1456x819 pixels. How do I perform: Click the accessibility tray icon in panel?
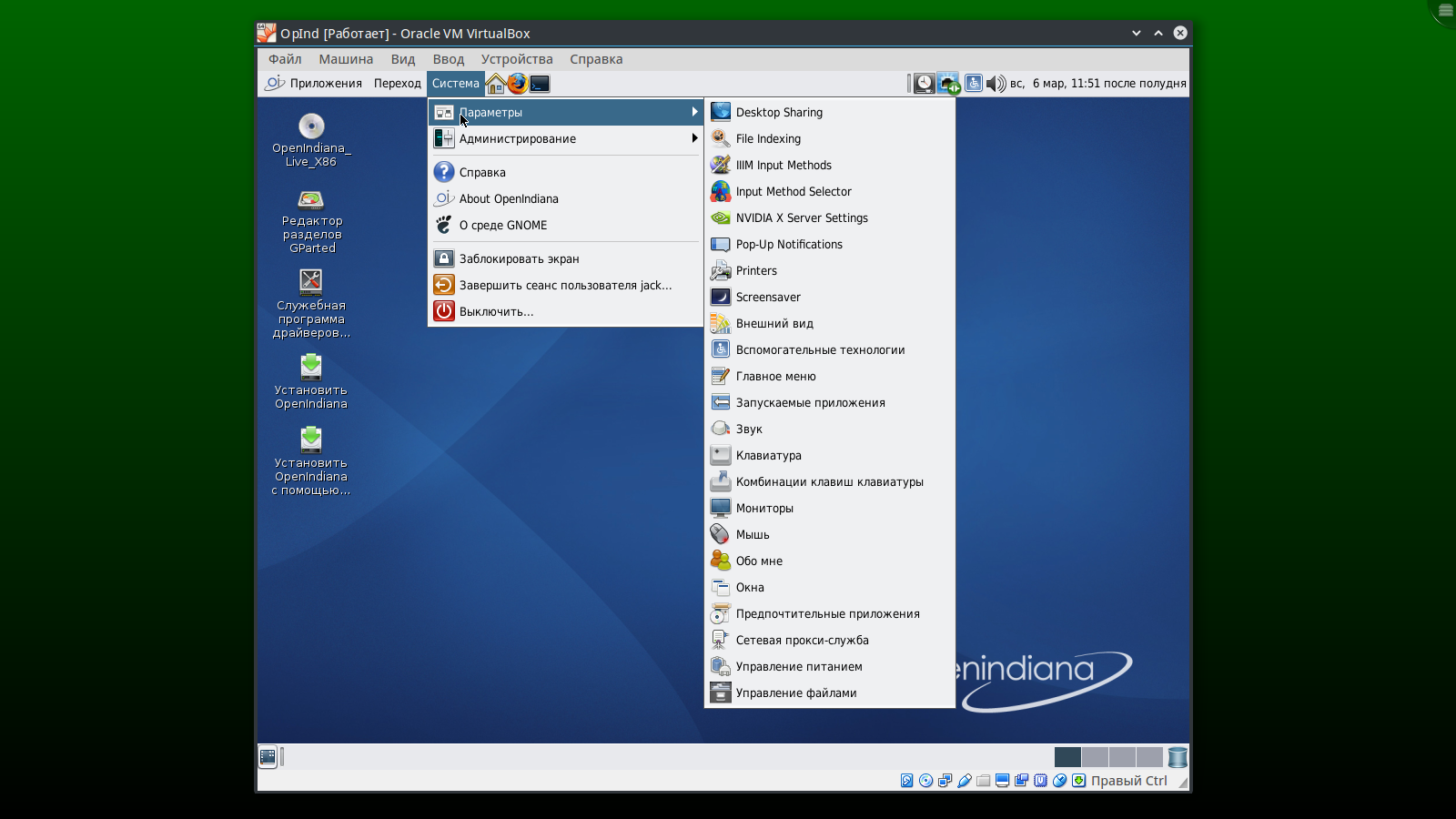[x=973, y=84]
